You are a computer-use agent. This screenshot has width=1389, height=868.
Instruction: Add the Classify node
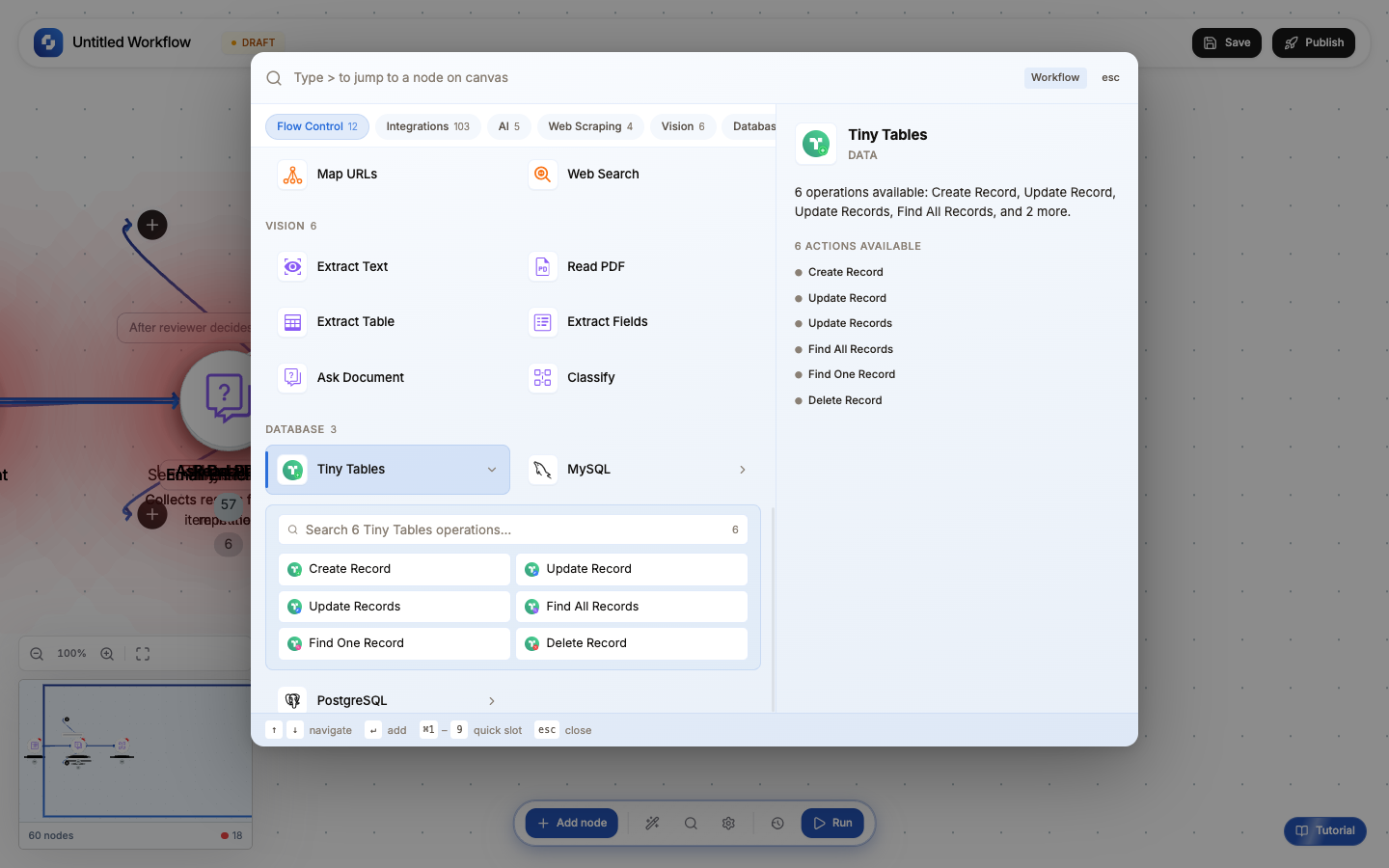638,377
